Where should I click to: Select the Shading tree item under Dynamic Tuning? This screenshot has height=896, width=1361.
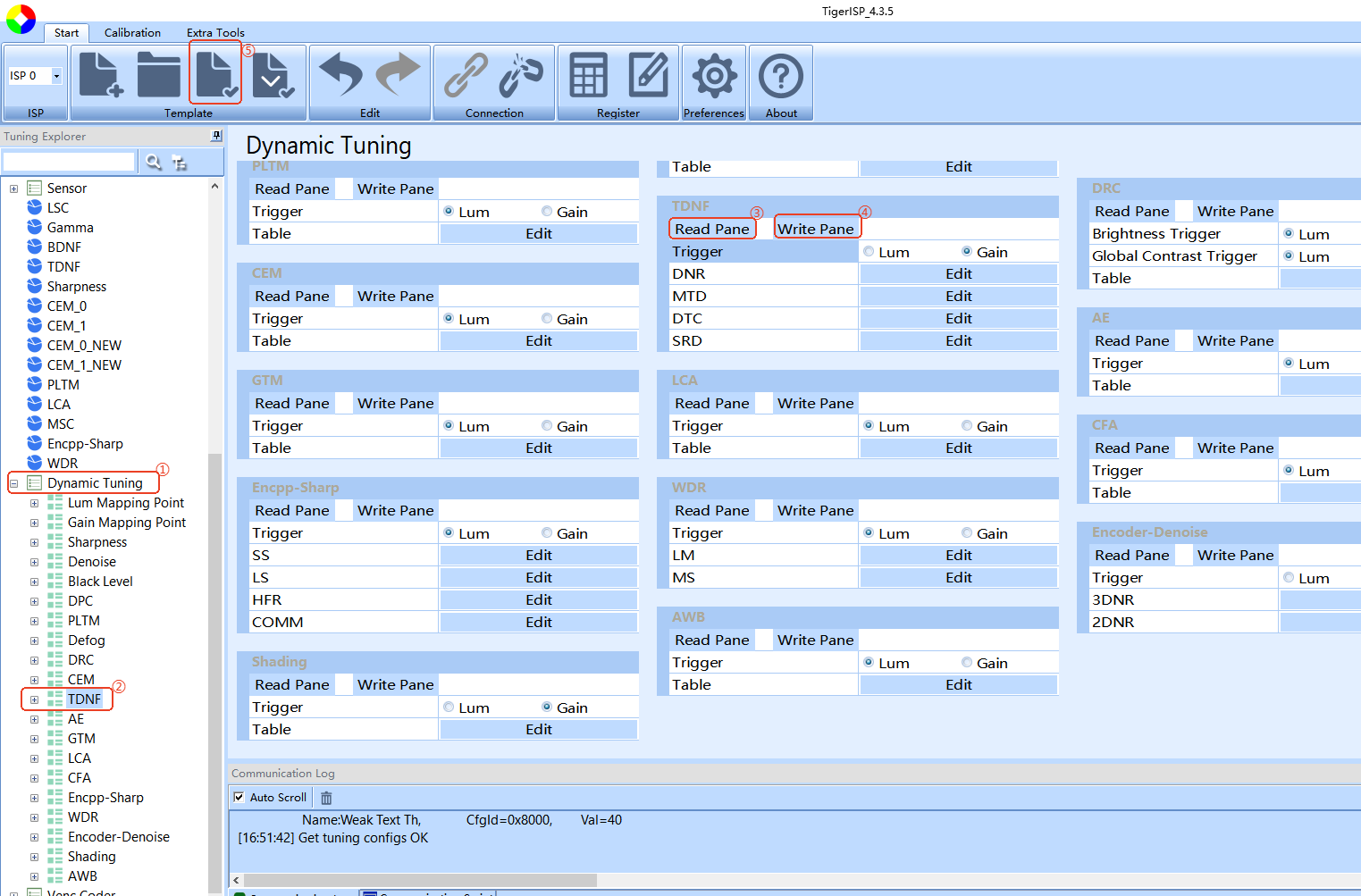92,857
